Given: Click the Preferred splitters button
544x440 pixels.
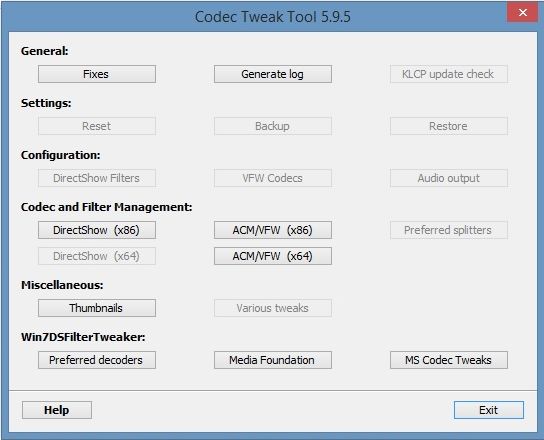Looking at the screenshot, I should [449, 230].
